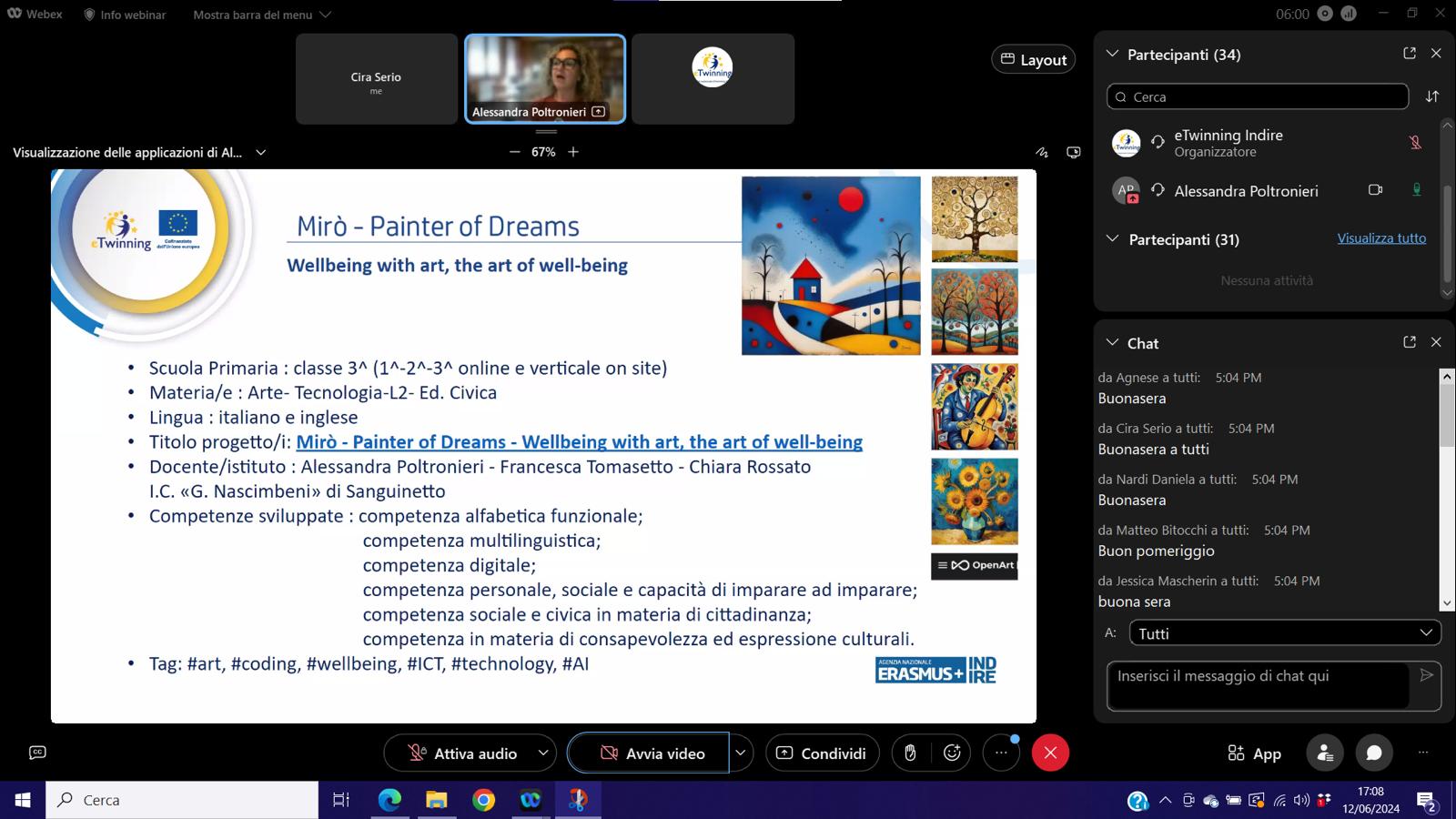The width and height of the screenshot is (1456, 819).
Task: Click the Windows taskbar search box
Action: 182,800
